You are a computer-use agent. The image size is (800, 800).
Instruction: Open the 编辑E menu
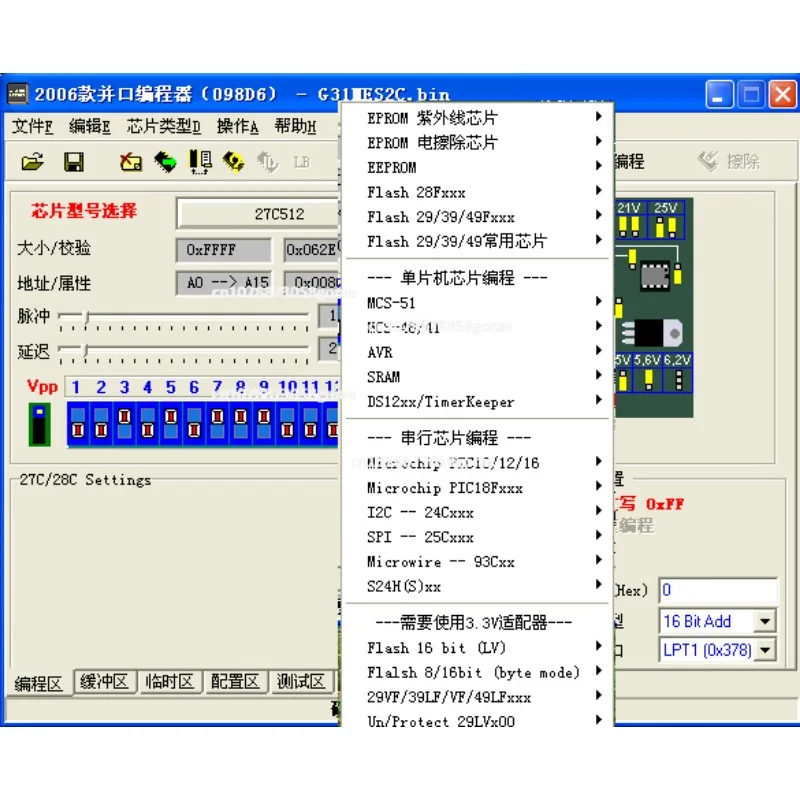90,126
